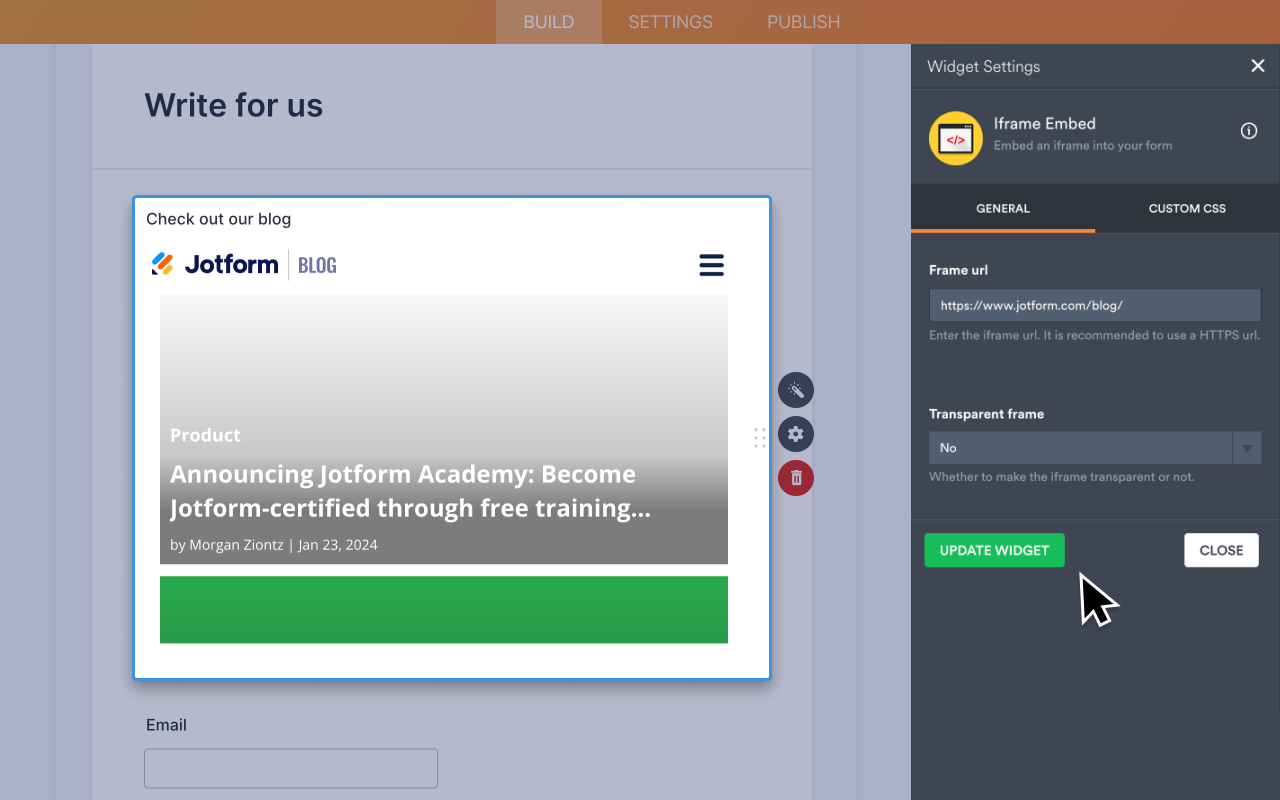The image size is (1280, 800).
Task: Delete the widget using the red trash icon
Action: click(795, 478)
